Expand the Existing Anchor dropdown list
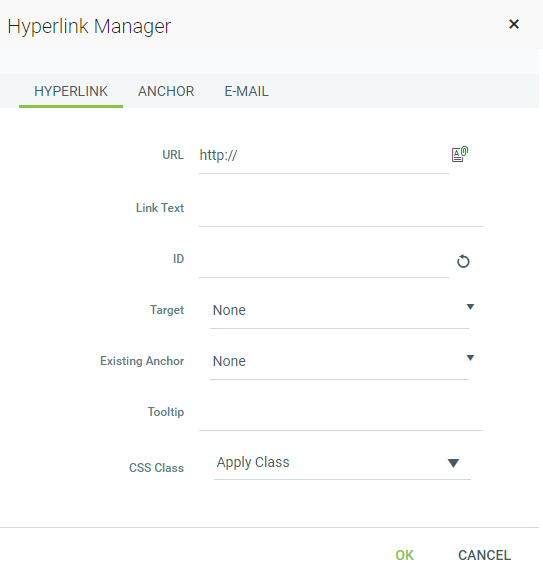The width and height of the screenshot is (543, 584). 339,361
